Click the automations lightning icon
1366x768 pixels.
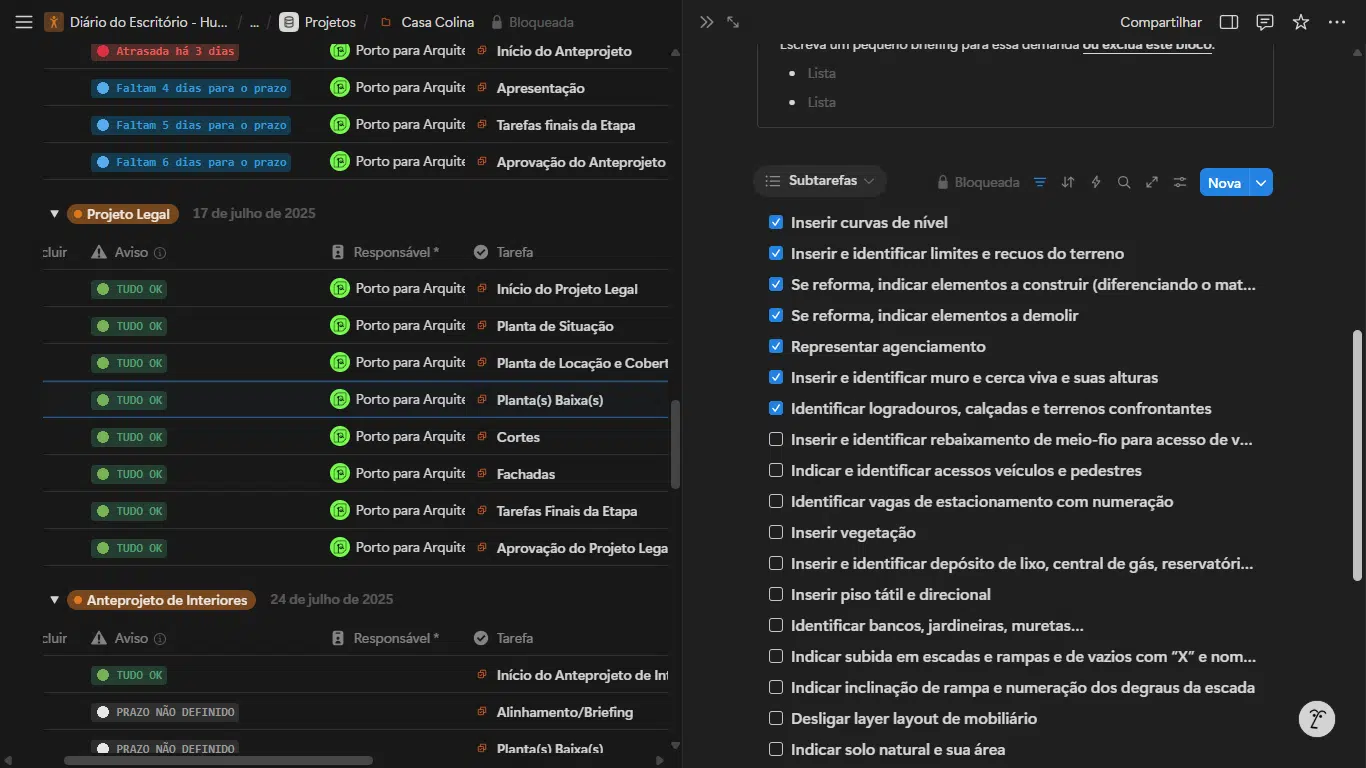point(1096,182)
